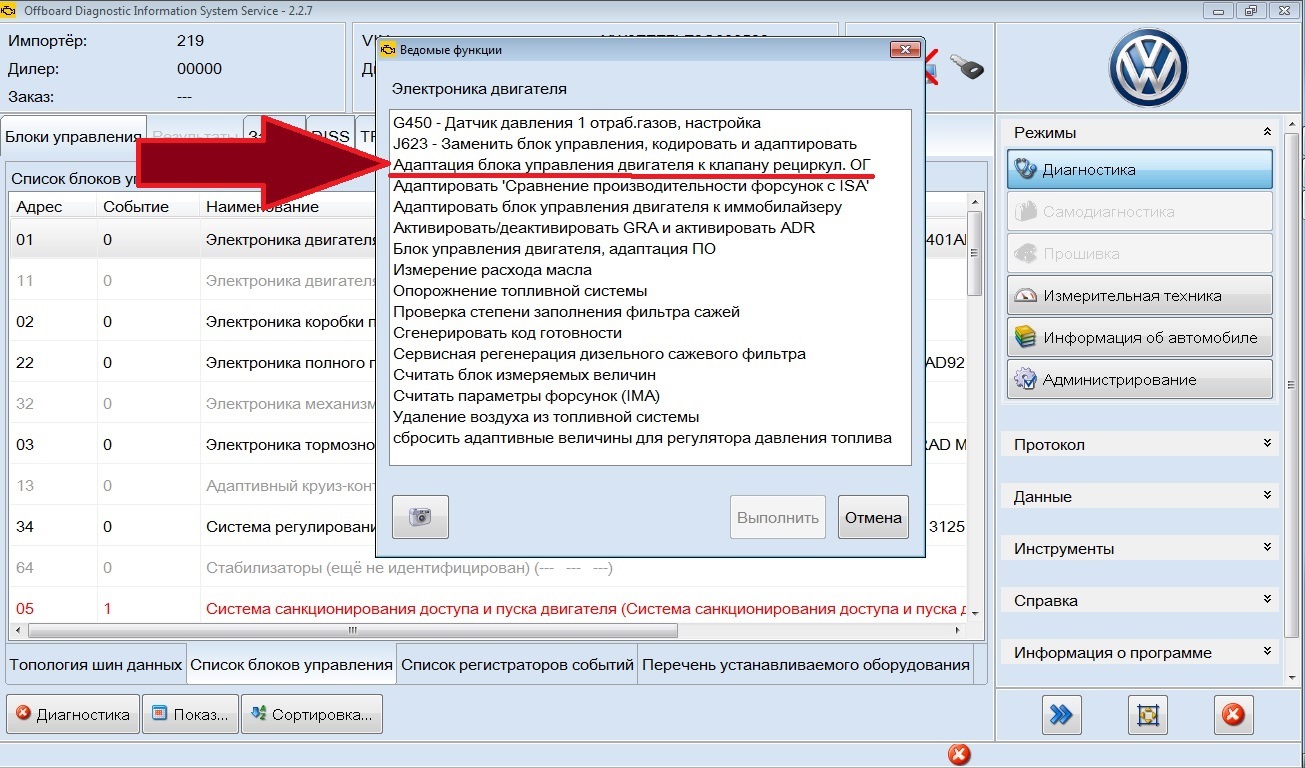Select red address 05 Система санкционирования доступа row
This screenshot has width=1305, height=768.
488,609
